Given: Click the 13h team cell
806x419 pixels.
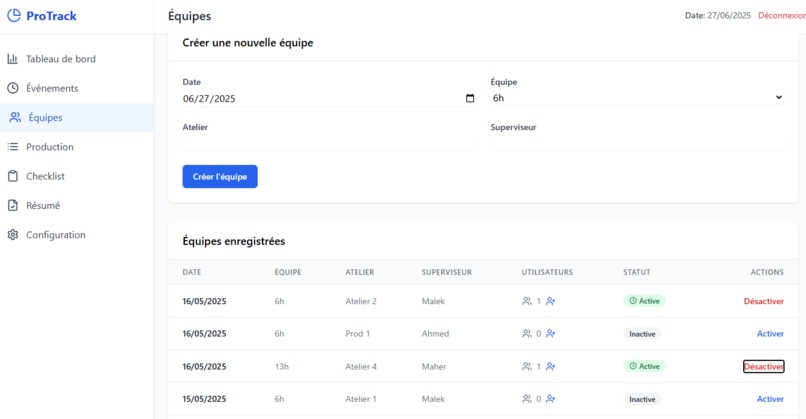Looking at the screenshot, I should pyautogui.click(x=282, y=366).
